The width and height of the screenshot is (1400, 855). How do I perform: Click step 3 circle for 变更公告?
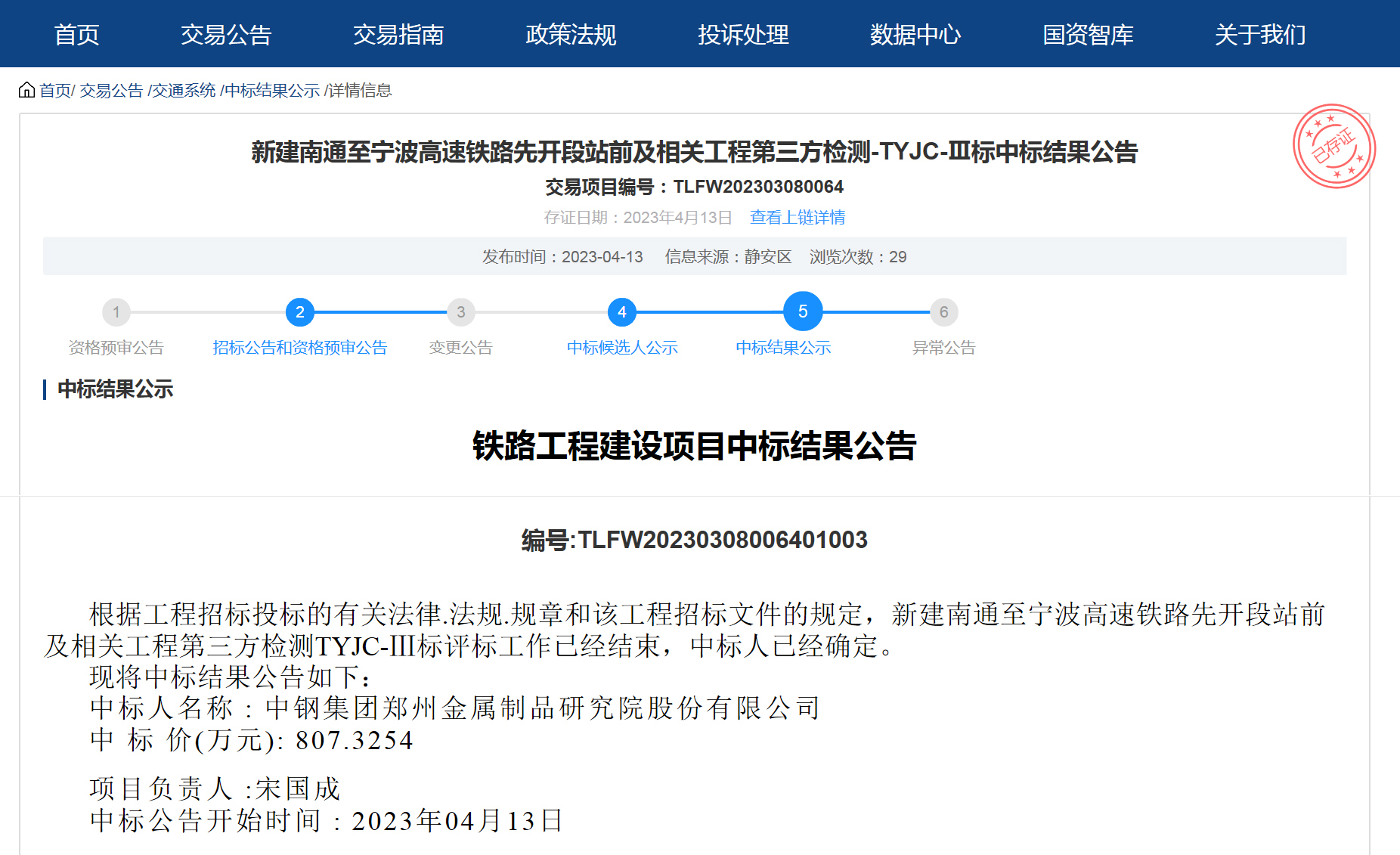tap(461, 312)
